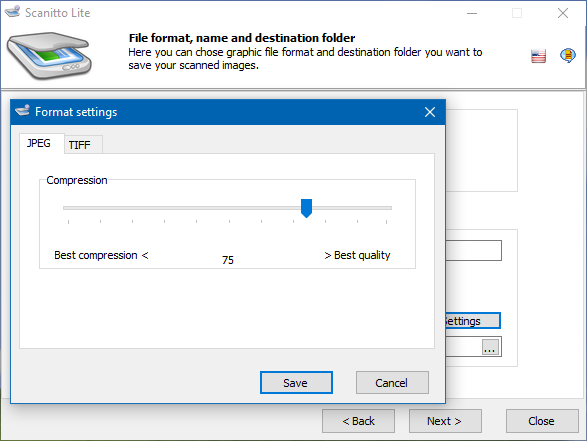The height and width of the screenshot is (441, 587).
Task: Click the "Compression" group label
Action: (77, 180)
